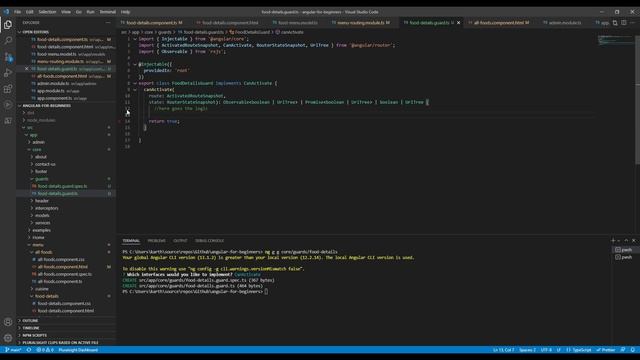Expand the Outline section

(x=30, y=321)
